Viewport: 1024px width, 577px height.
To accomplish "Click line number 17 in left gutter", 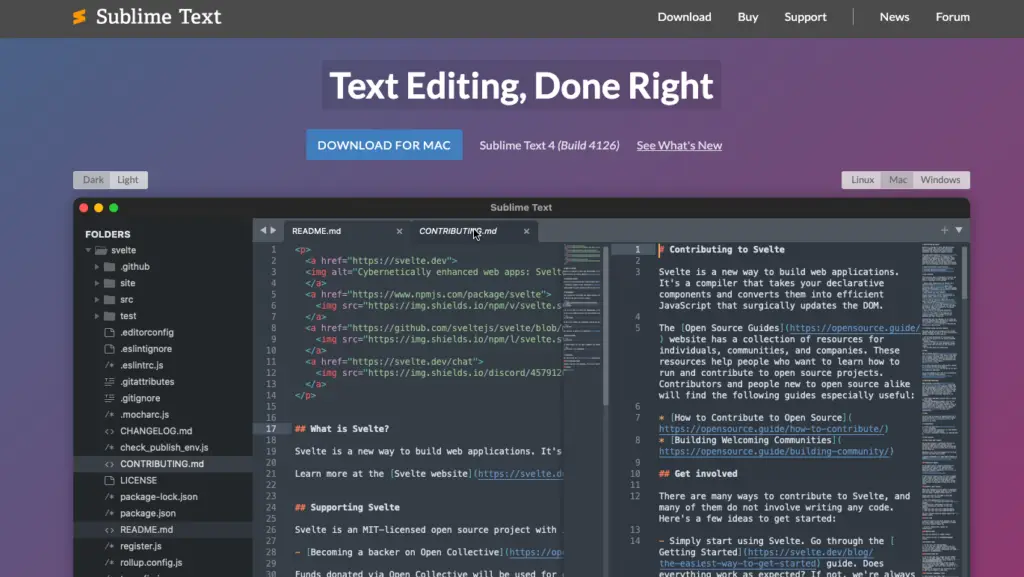I will point(271,429).
